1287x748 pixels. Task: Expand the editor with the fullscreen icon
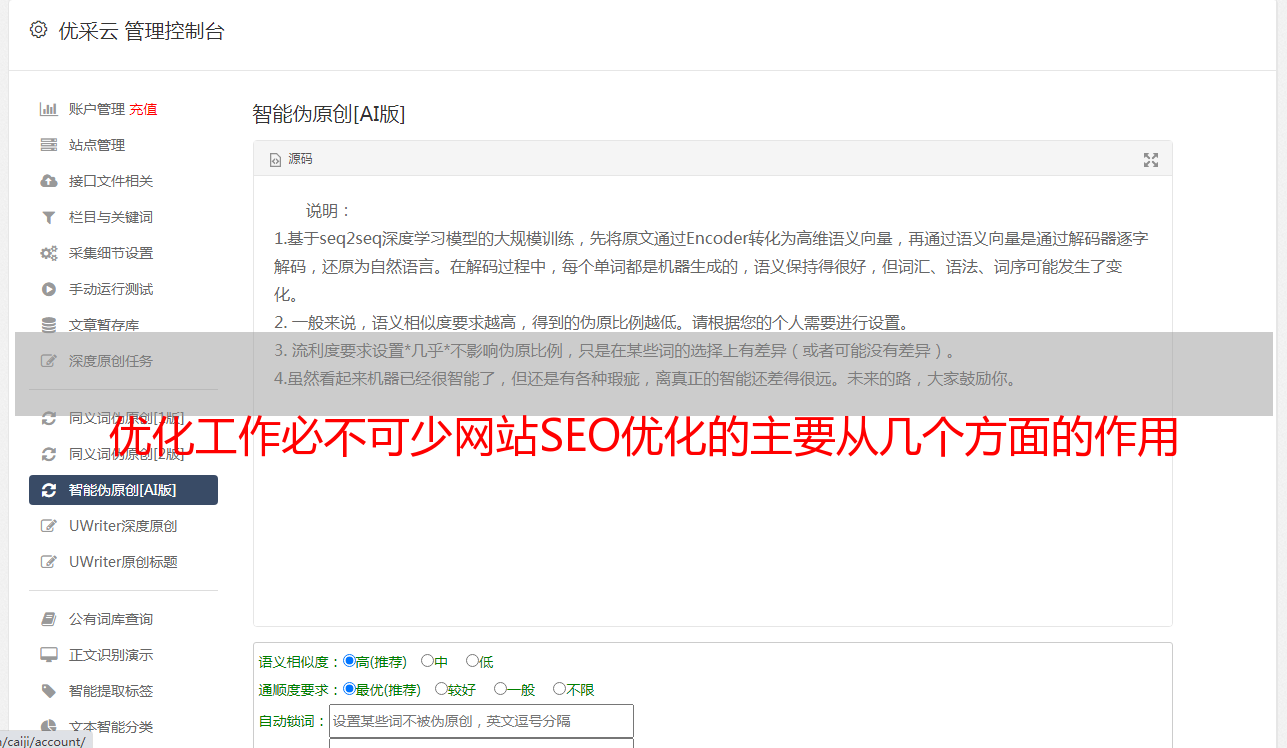(x=1151, y=160)
